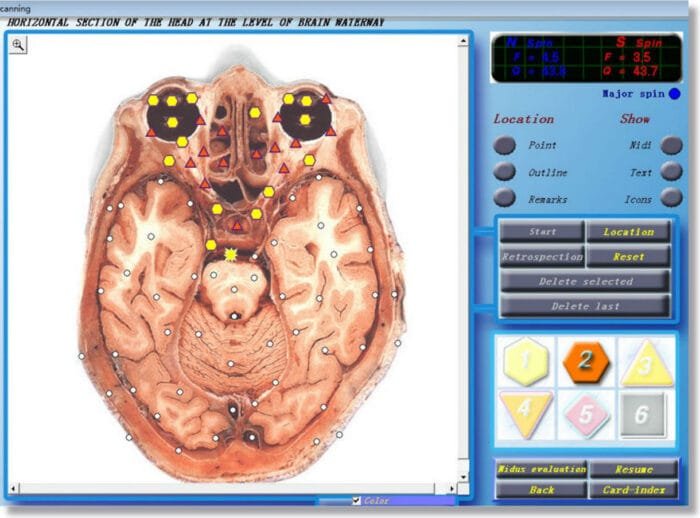The image size is (700, 518).
Task: Toggle the Nidi show option
Action: (x=671, y=146)
